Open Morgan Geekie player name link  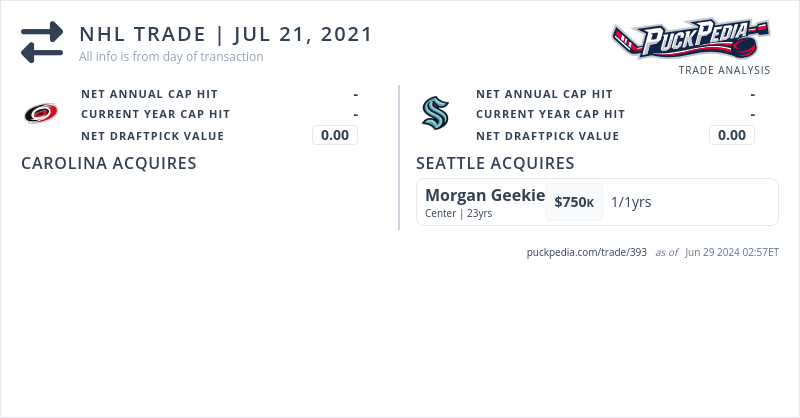click(x=485, y=195)
